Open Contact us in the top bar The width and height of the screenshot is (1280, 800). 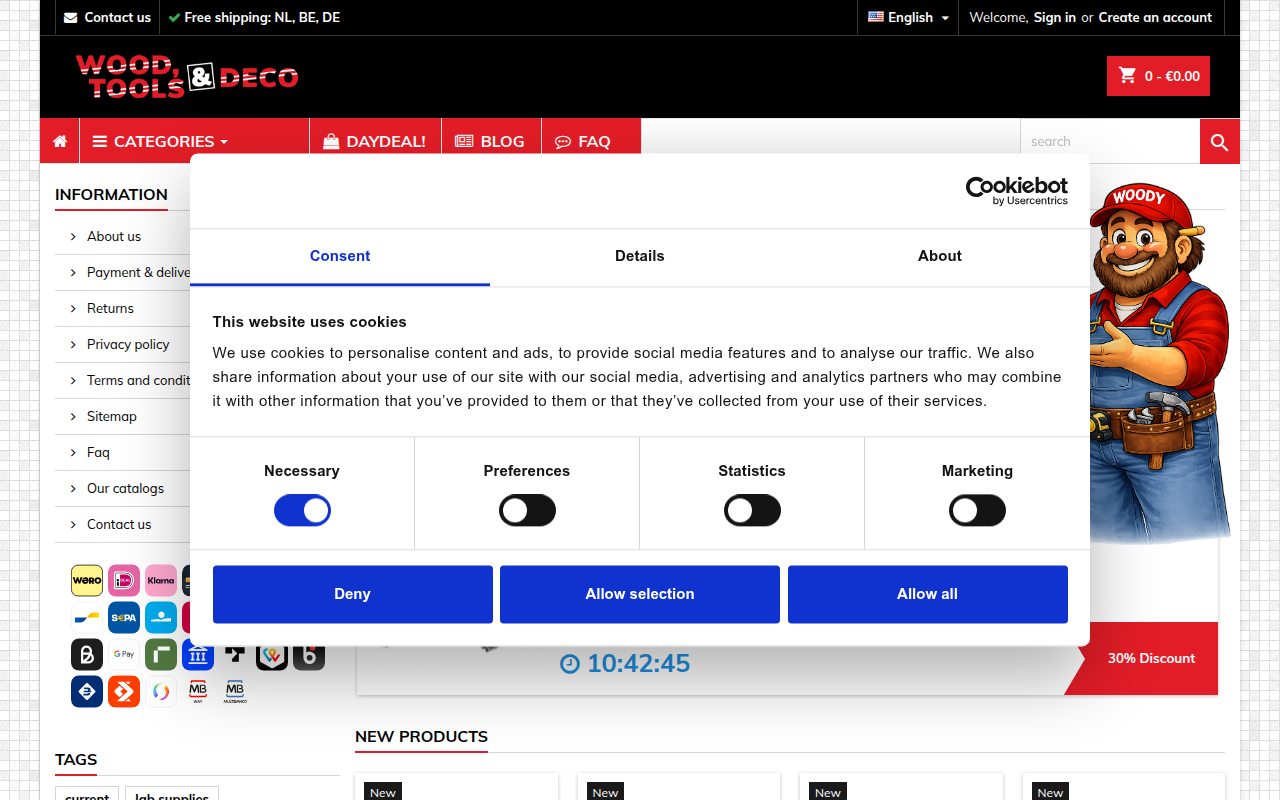point(107,17)
